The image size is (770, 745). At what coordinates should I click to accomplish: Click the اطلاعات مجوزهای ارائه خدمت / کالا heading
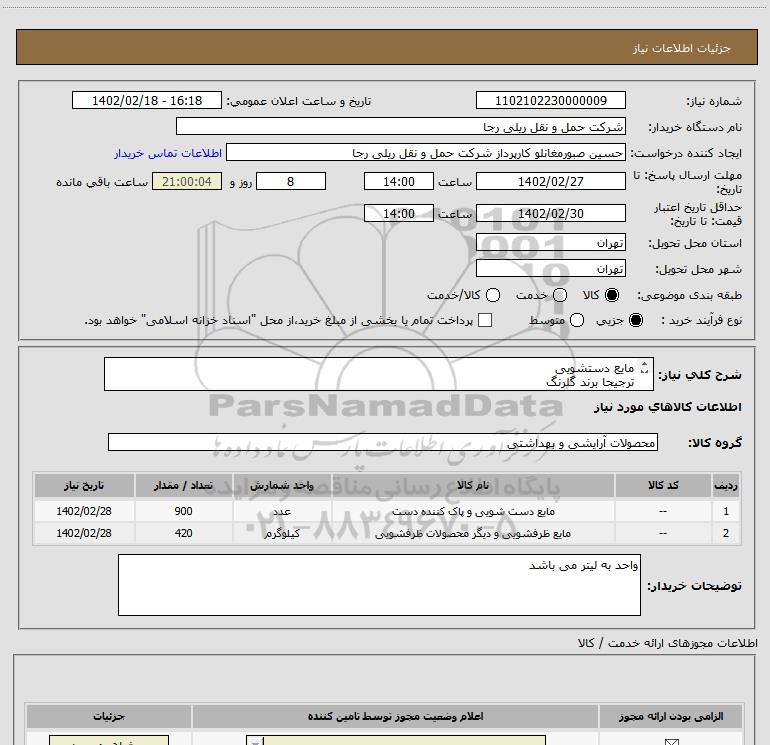pyautogui.click(x=667, y=643)
